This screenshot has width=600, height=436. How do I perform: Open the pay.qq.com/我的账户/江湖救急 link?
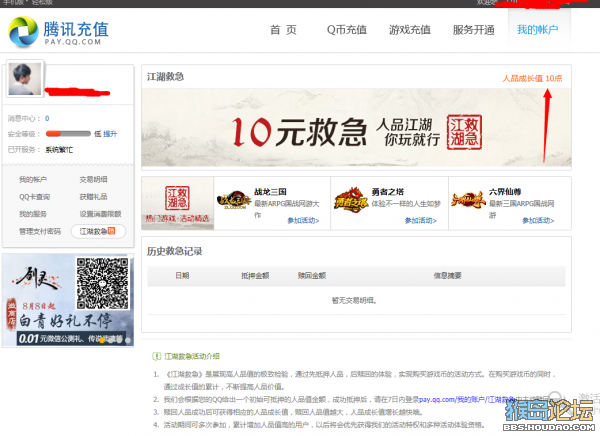click(466, 399)
